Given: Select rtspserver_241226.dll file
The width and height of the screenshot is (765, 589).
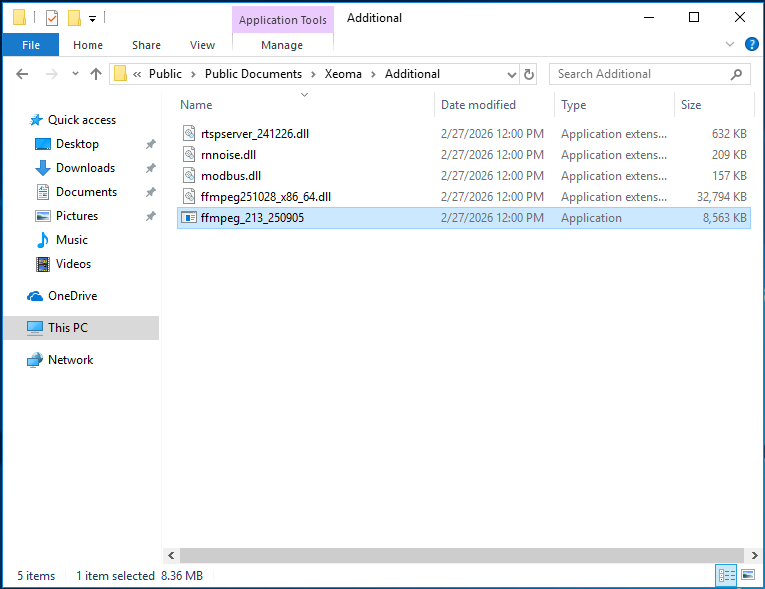Looking at the screenshot, I should 463,134.
